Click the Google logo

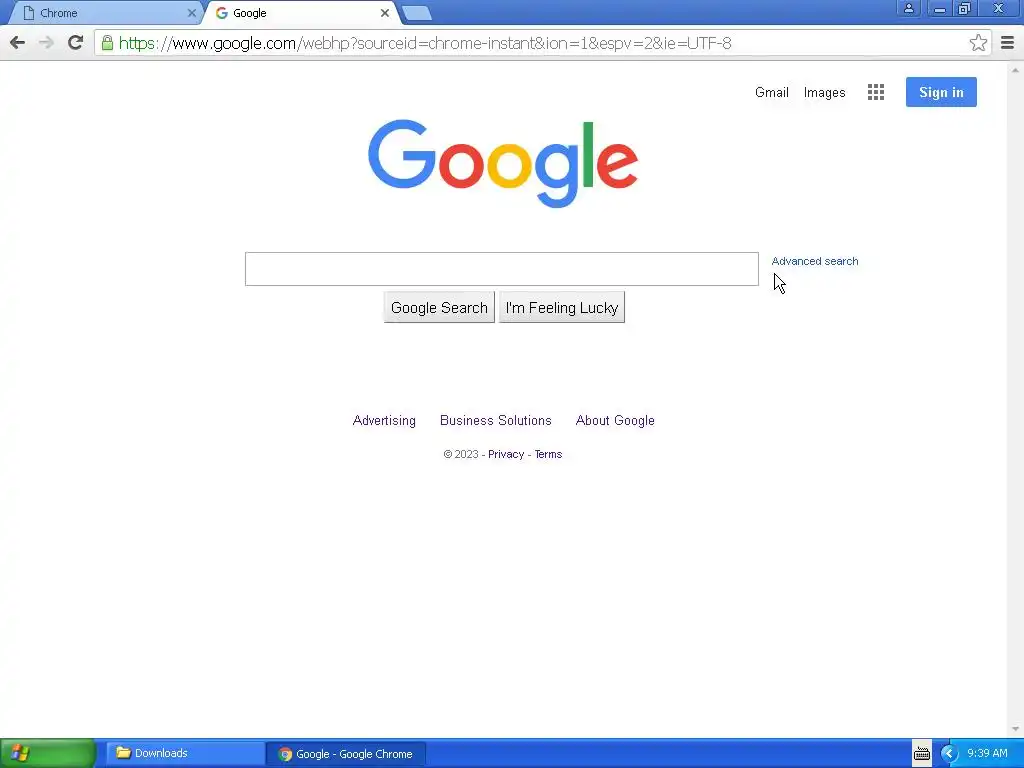coord(503,163)
